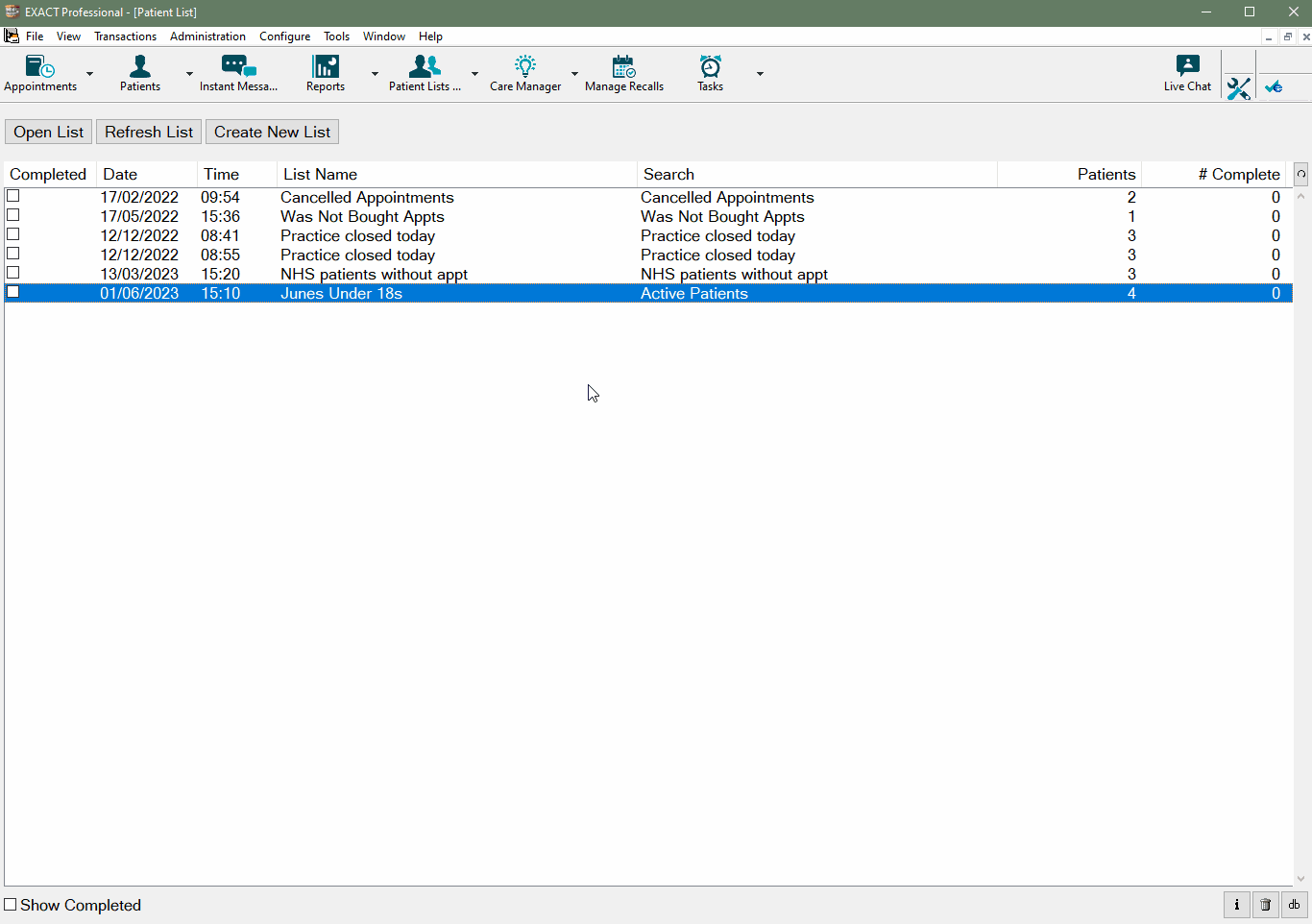Click the delete list trash icon
The width and height of the screenshot is (1312, 924).
(1265, 904)
